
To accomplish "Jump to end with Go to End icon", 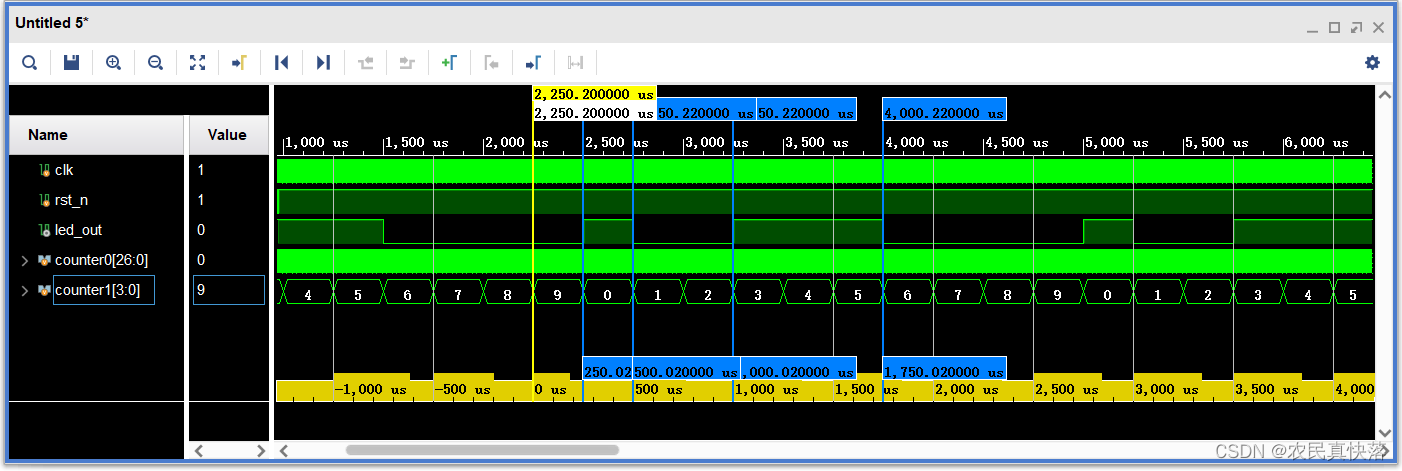I will 323,63.
